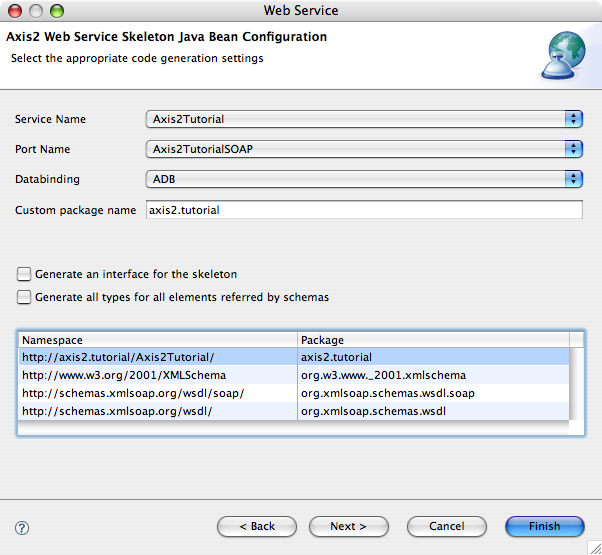Click the window resize grip corner
Image resolution: width=602 pixels, height=555 pixels.
595,548
